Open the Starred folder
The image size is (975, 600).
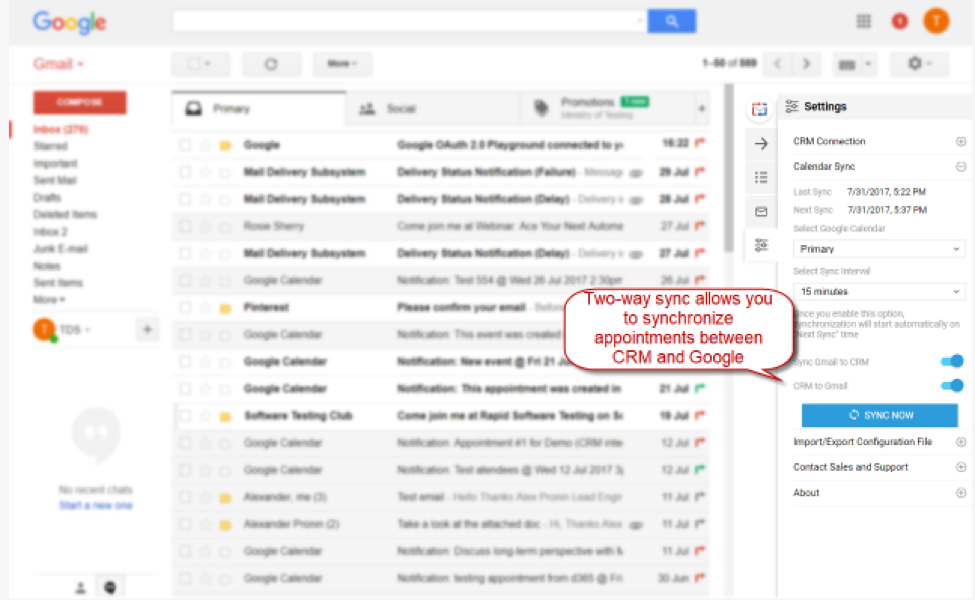click(x=50, y=146)
